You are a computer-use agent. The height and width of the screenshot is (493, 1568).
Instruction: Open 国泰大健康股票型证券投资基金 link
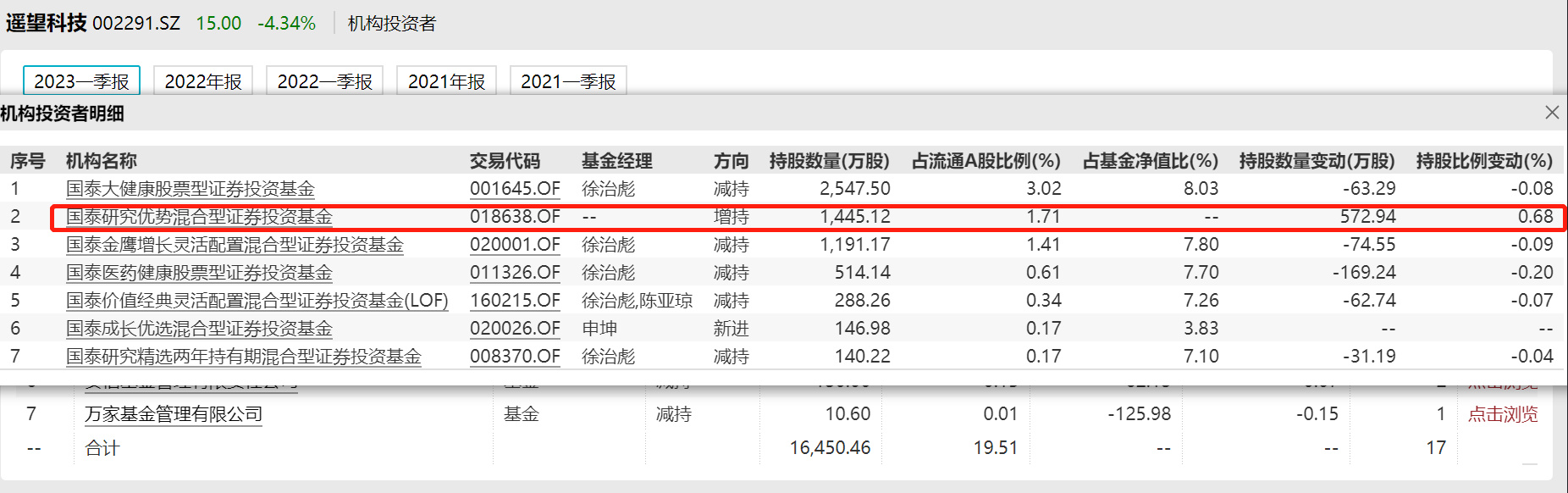pos(190,189)
